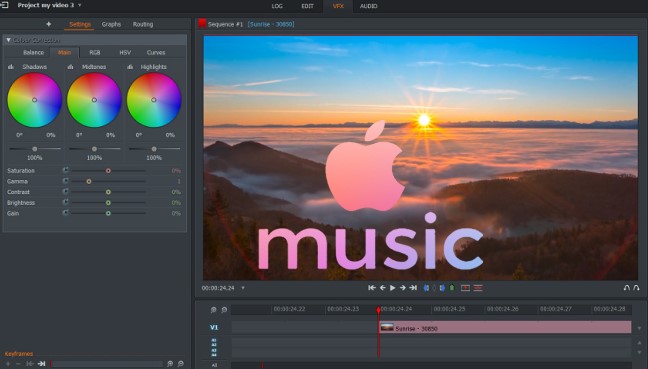Click the Midtones colour wheel
Image resolution: width=648 pixels, height=369 pixels.
94,100
